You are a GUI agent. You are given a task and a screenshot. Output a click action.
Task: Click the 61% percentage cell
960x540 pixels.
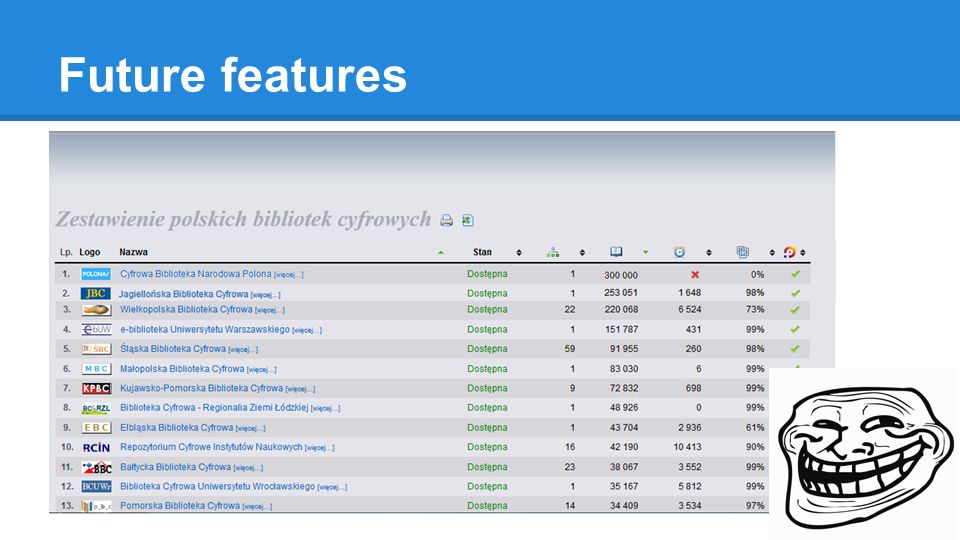[755, 427]
